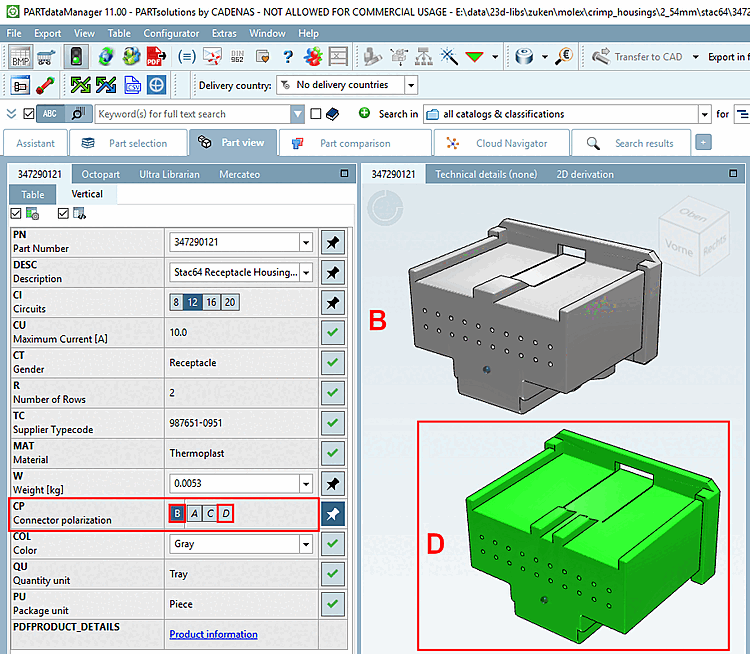Click the full text search field
The height and width of the screenshot is (654, 750).
click(193, 114)
